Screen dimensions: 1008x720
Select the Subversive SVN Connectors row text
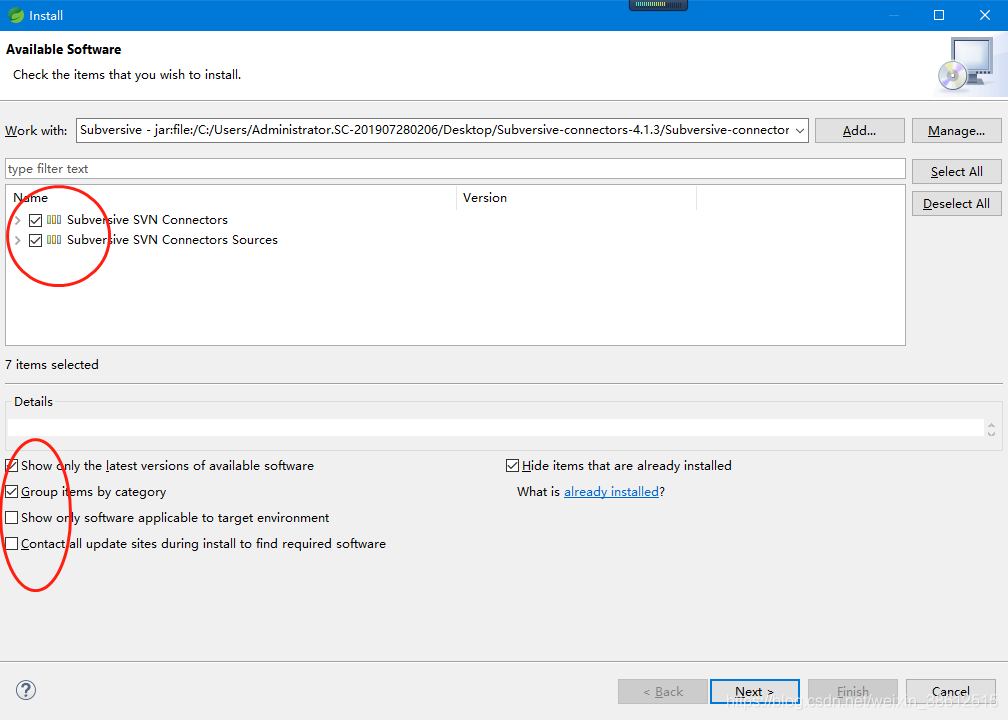tap(147, 220)
